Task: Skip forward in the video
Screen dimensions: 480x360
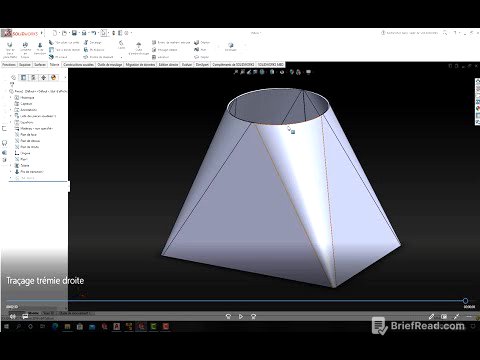Action: point(253,316)
